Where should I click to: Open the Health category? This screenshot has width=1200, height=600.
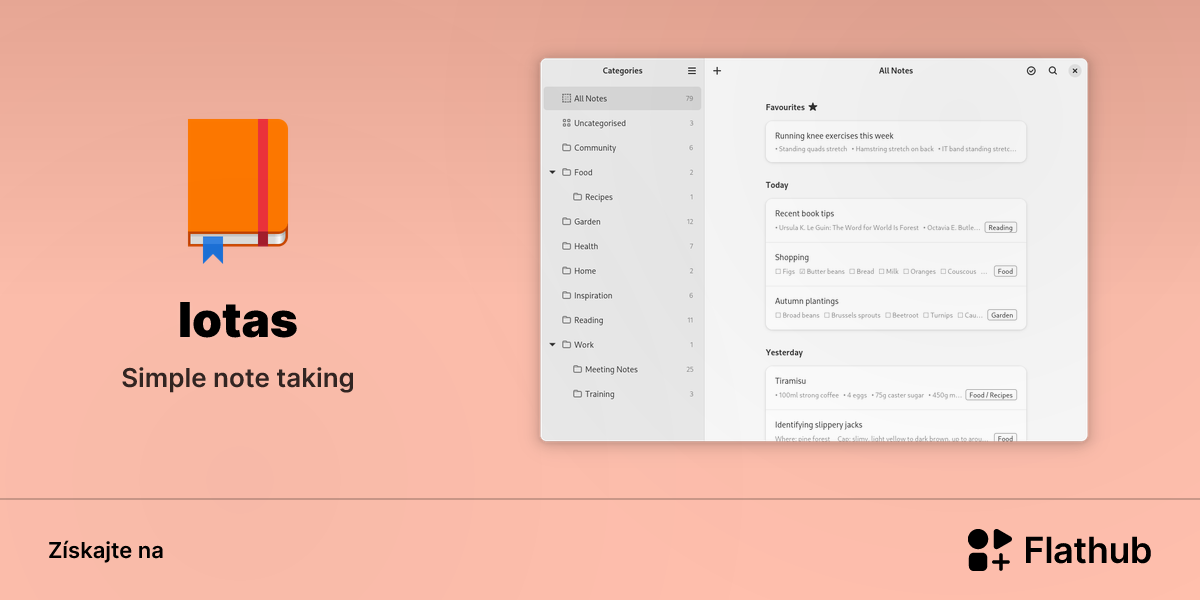(622, 246)
